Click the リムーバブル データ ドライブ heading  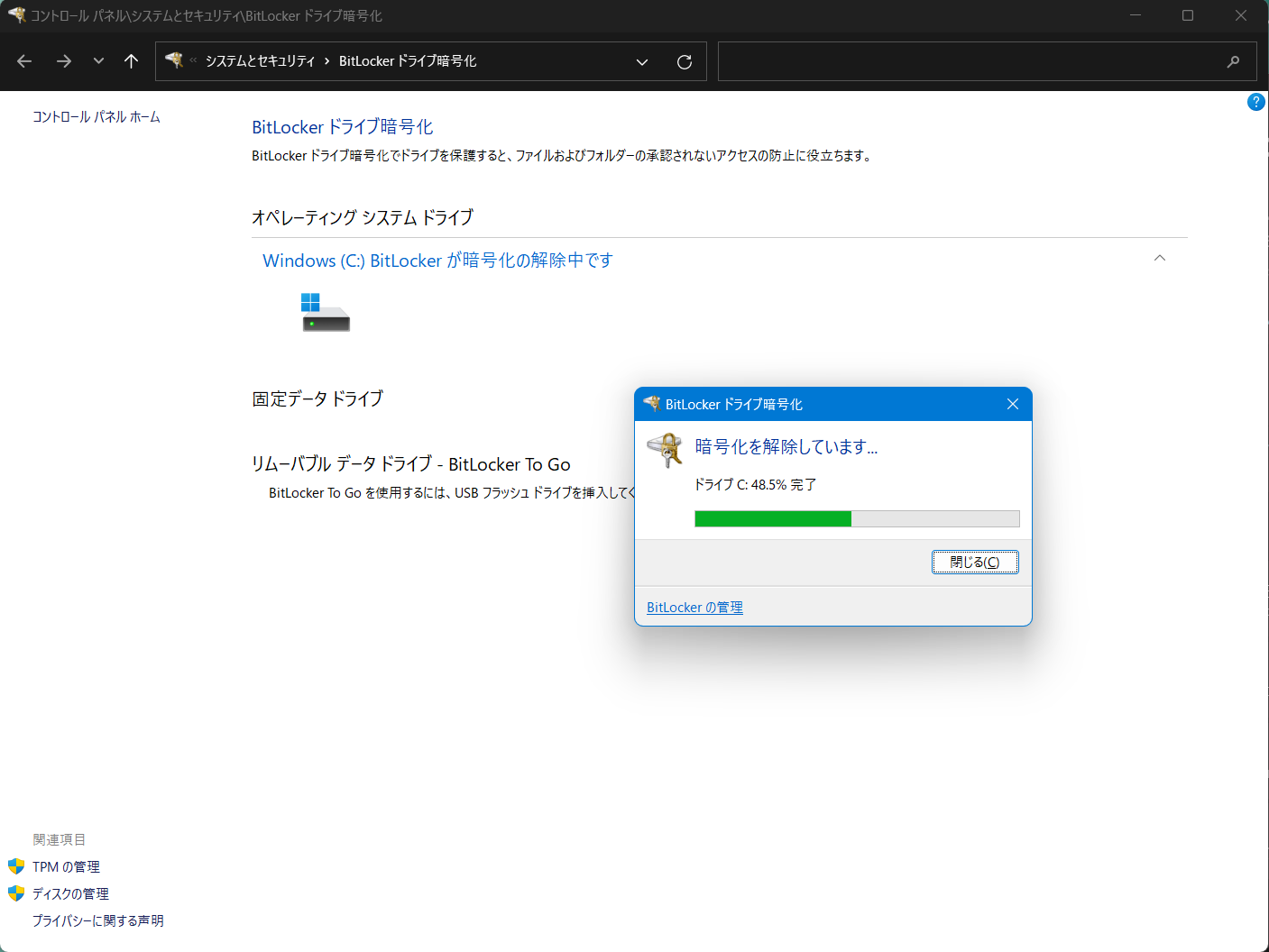pyautogui.click(x=411, y=464)
